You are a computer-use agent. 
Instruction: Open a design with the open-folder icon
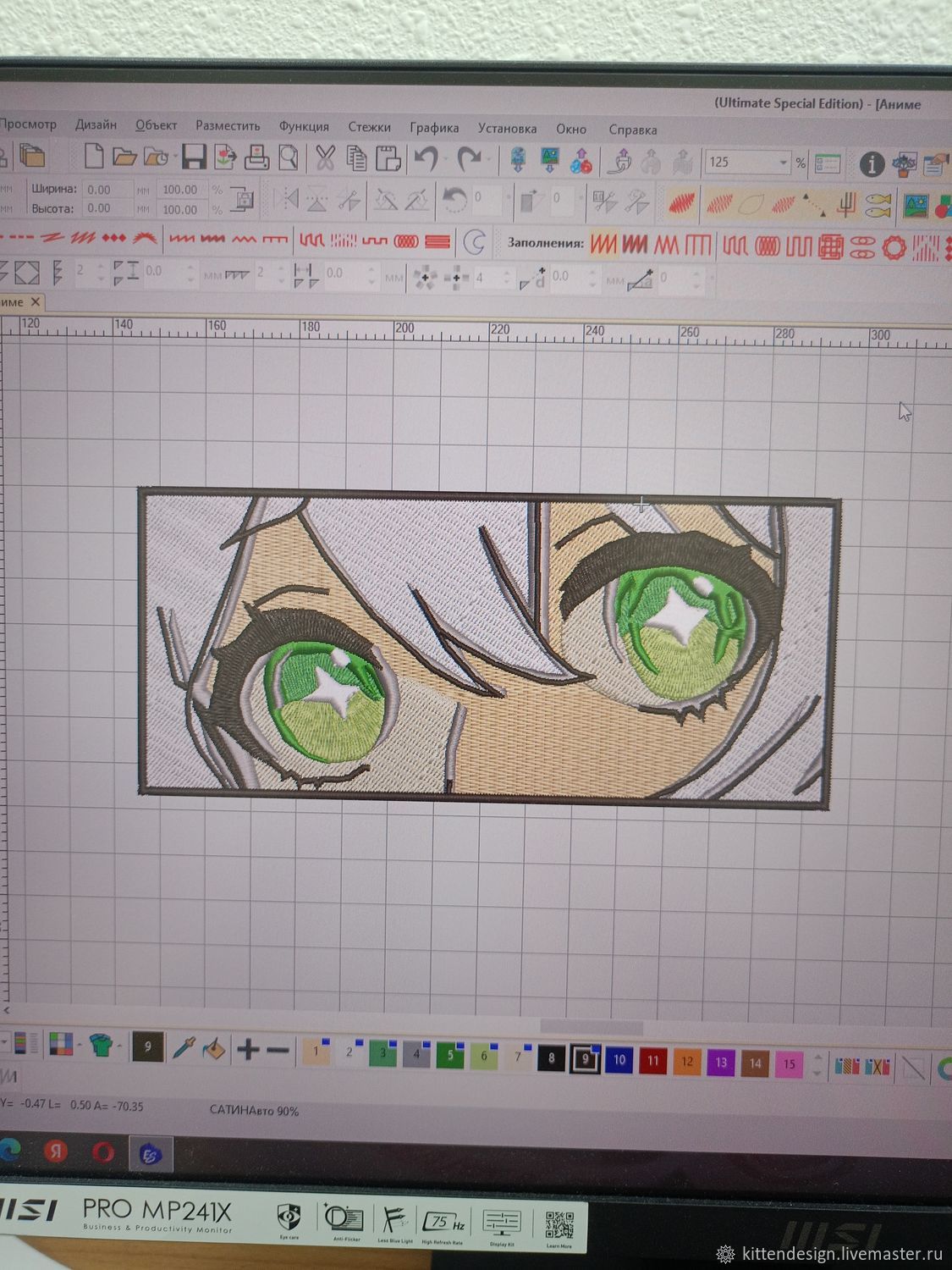[124, 157]
